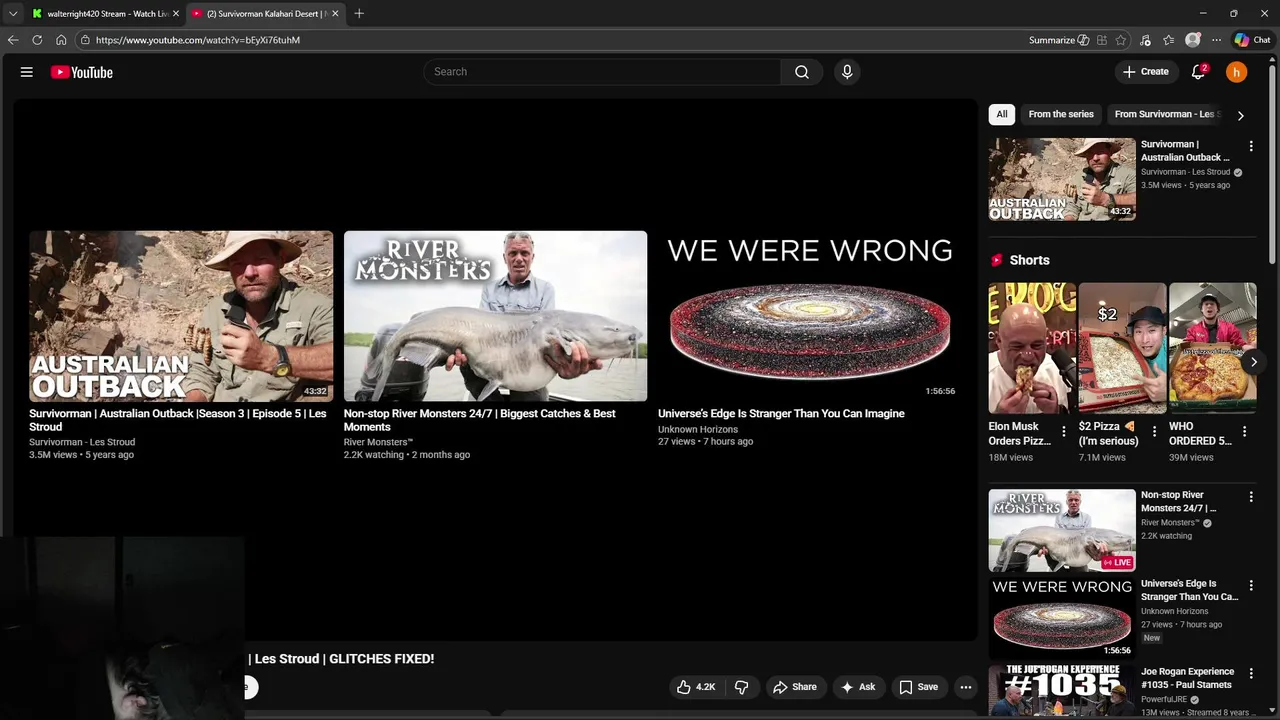The image size is (1280, 720).
Task: Click the search magnifier button
Action: click(801, 72)
